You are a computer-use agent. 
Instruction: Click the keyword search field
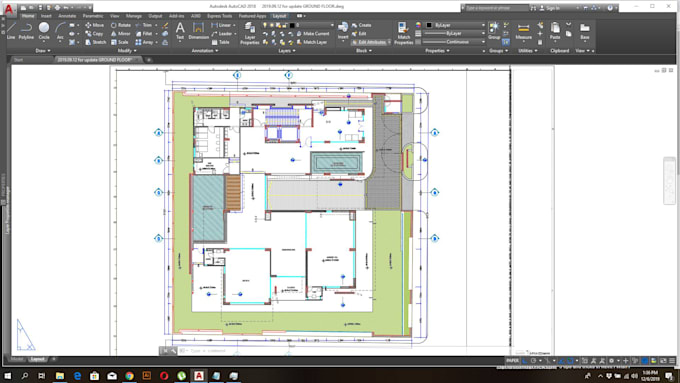[497, 8]
